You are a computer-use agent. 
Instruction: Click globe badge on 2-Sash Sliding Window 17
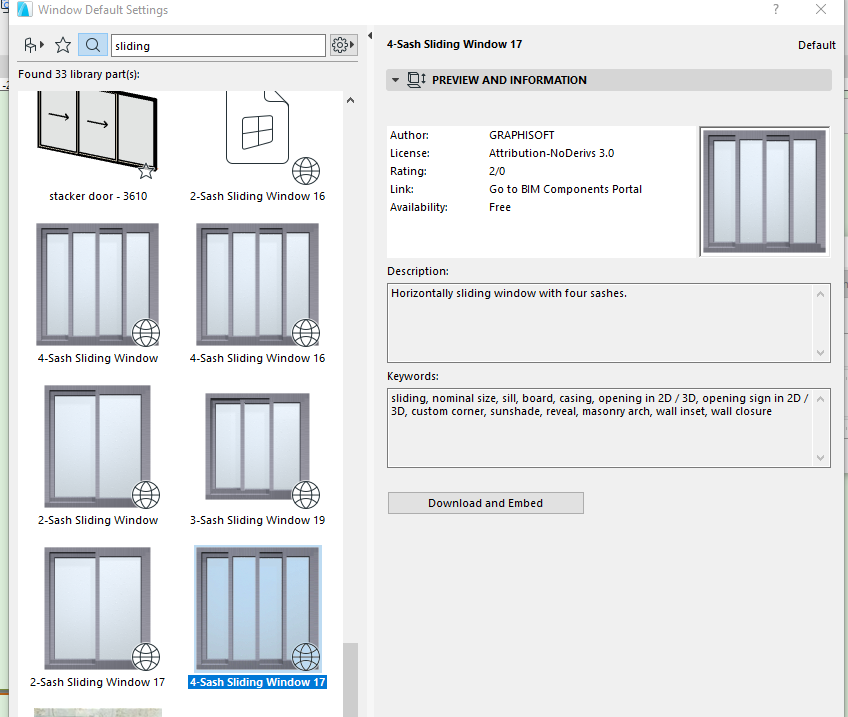pyautogui.click(x=145, y=656)
